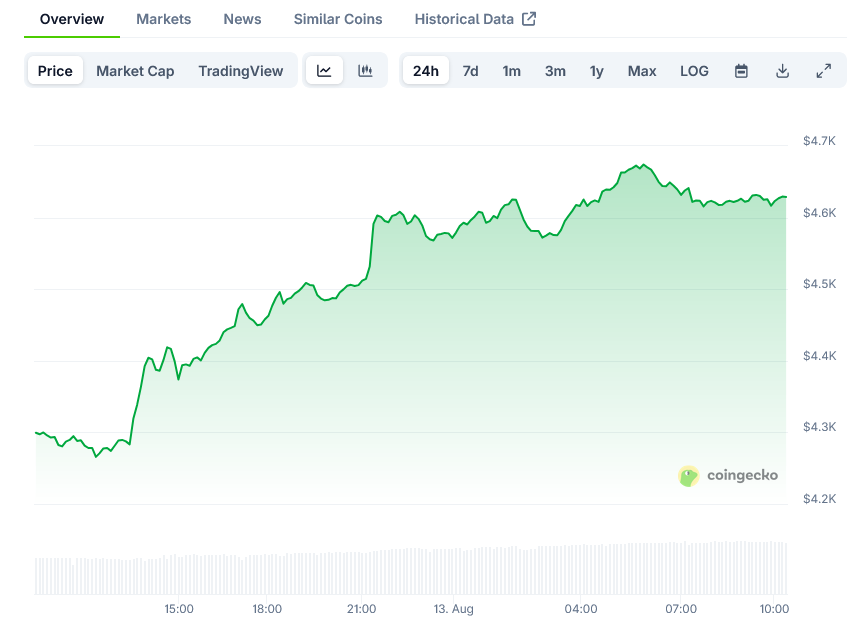847x627 pixels.
Task: Switch chart to TradingView
Action: click(240, 71)
